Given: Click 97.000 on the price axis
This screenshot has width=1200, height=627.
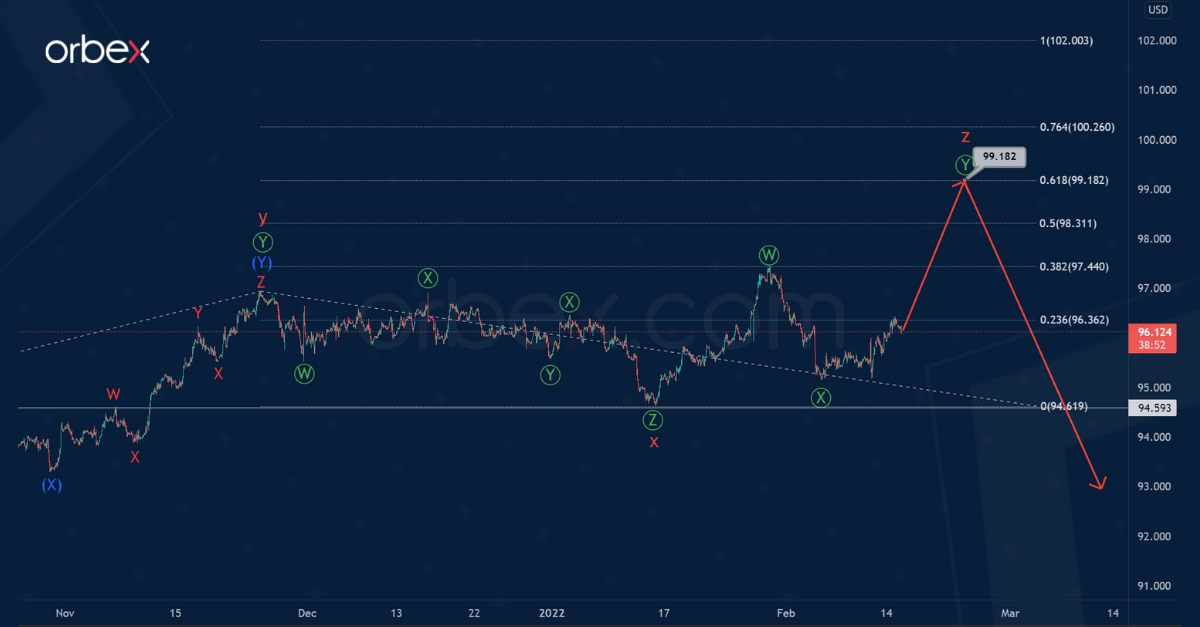Looking at the screenshot, I should click(1156, 288).
